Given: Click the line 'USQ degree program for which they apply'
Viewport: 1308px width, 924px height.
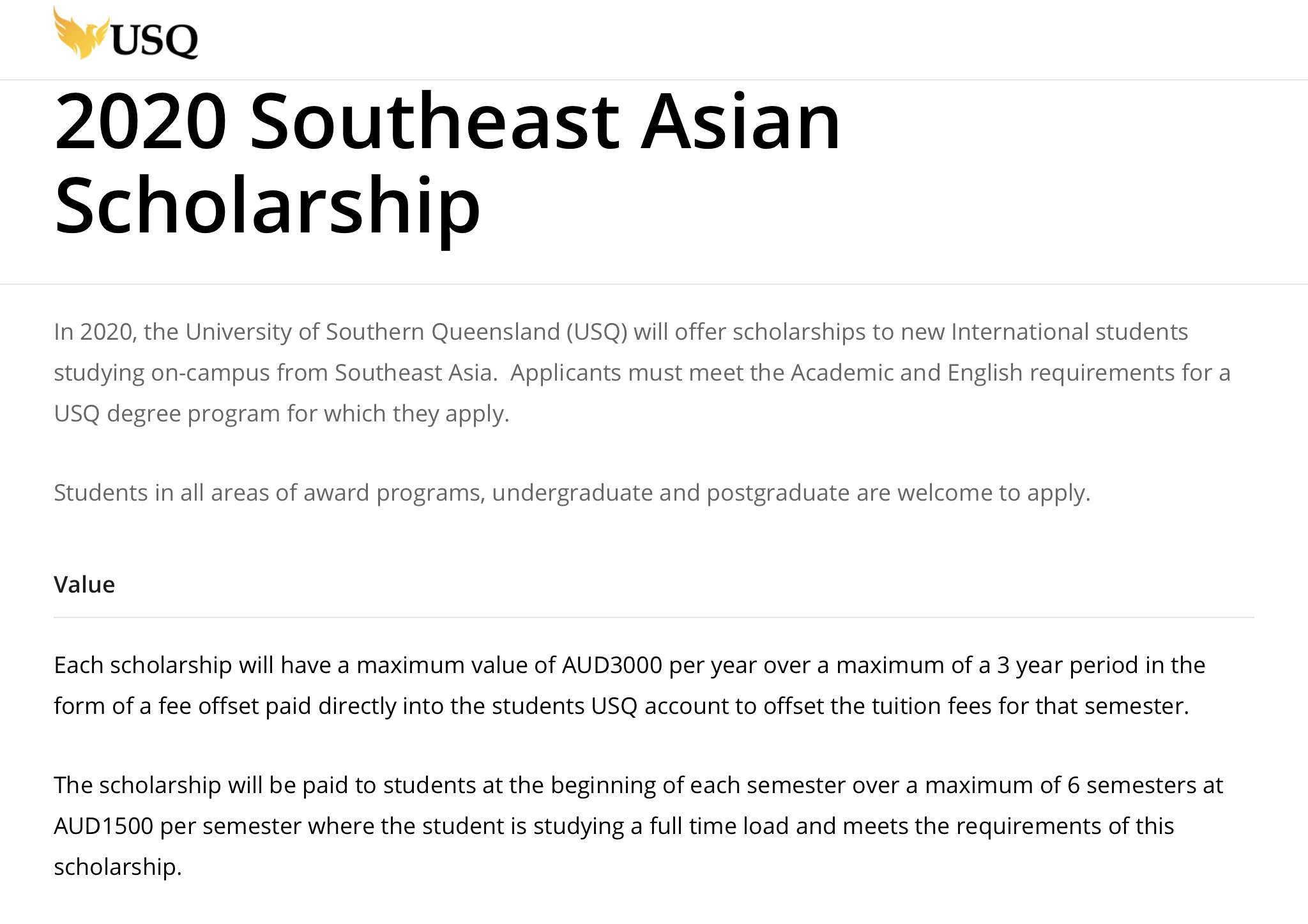Looking at the screenshot, I should (x=282, y=414).
